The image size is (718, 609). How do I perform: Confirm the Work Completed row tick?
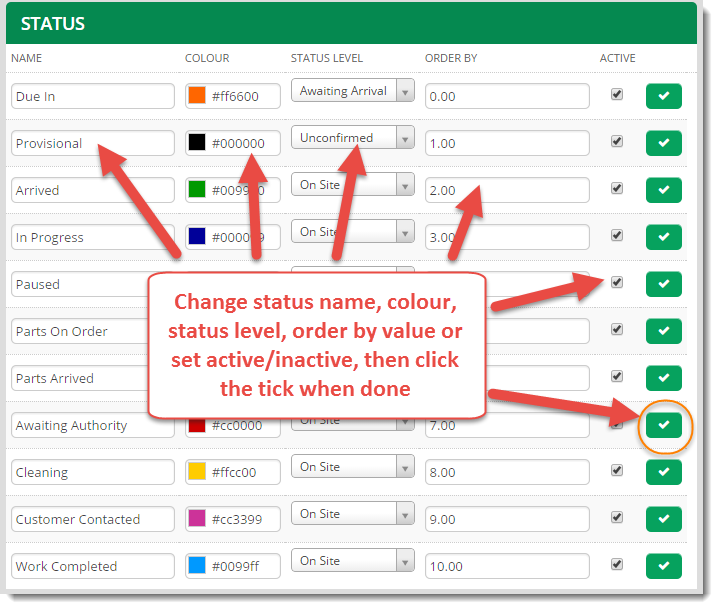[x=664, y=566]
